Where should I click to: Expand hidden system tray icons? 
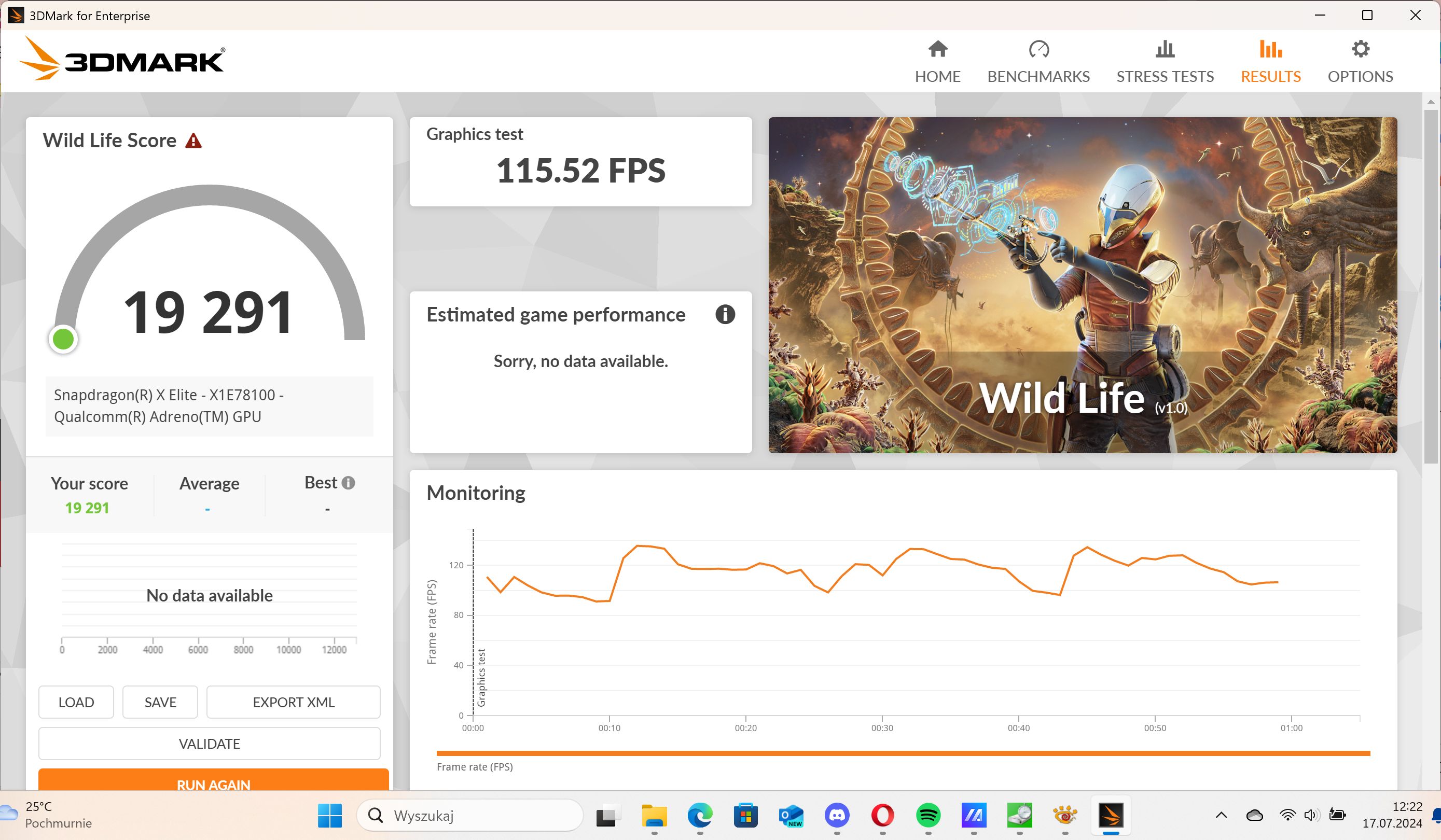point(1222,816)
